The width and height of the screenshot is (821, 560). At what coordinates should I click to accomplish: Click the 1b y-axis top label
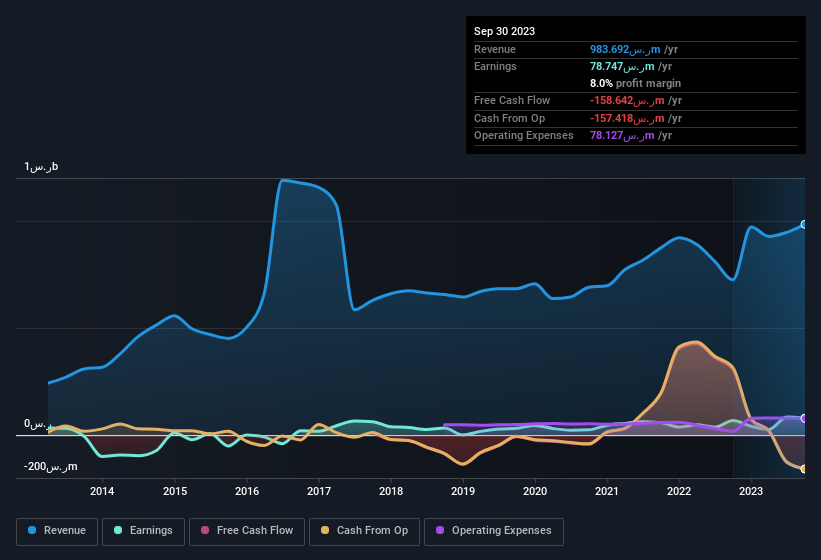tap(41, 167)
